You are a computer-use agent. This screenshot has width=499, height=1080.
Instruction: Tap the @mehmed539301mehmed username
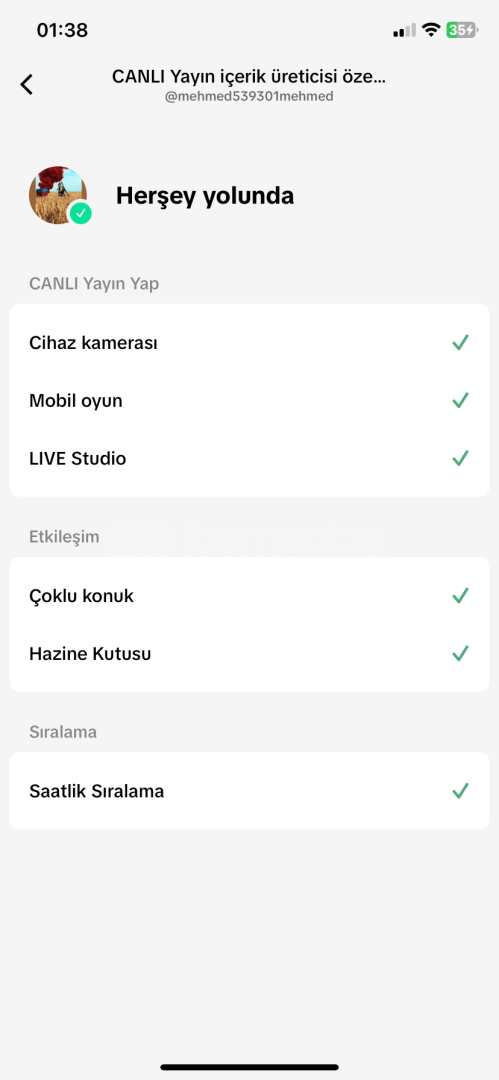250,97
